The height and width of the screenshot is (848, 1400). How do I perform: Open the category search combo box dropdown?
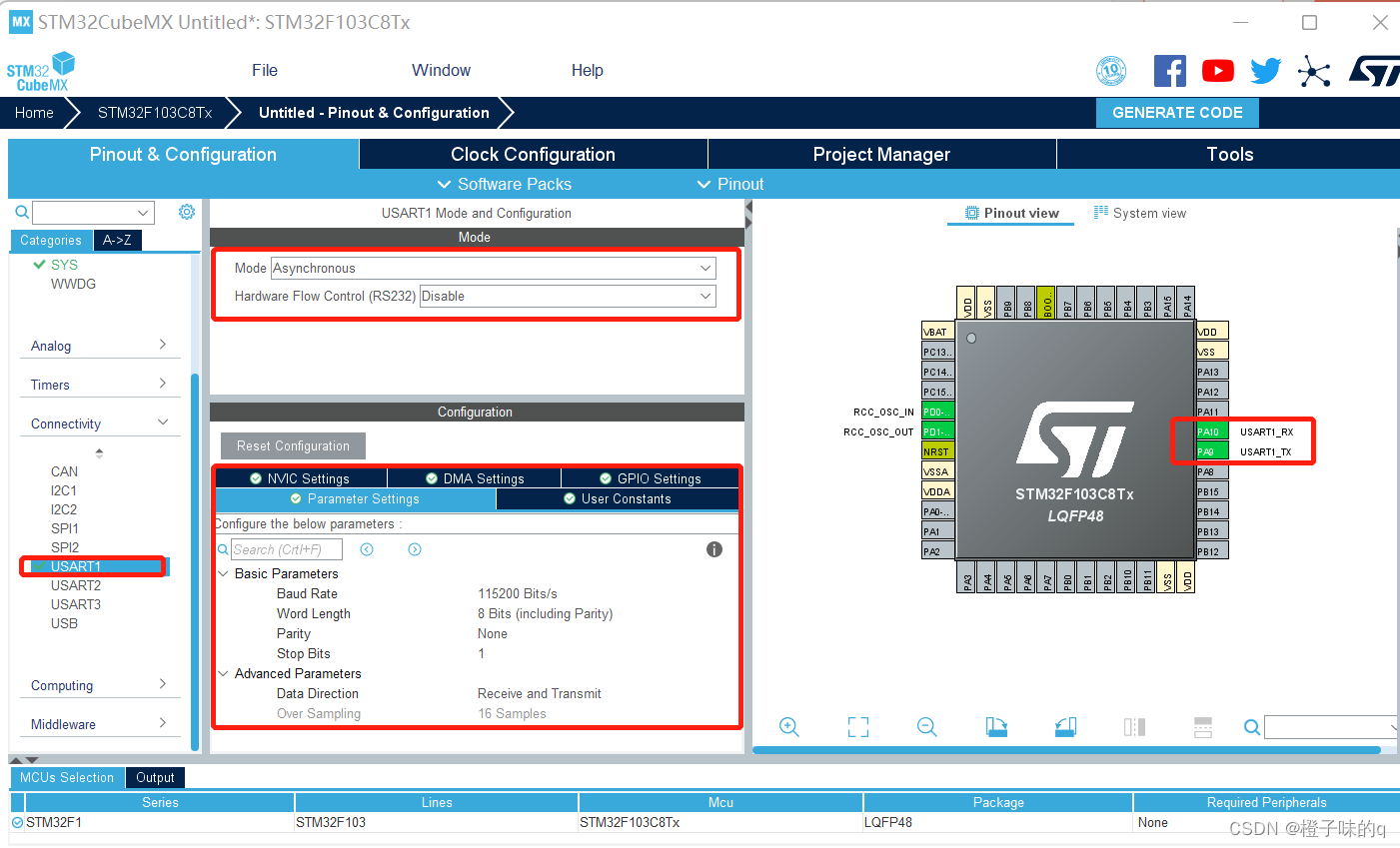[144, 212]
